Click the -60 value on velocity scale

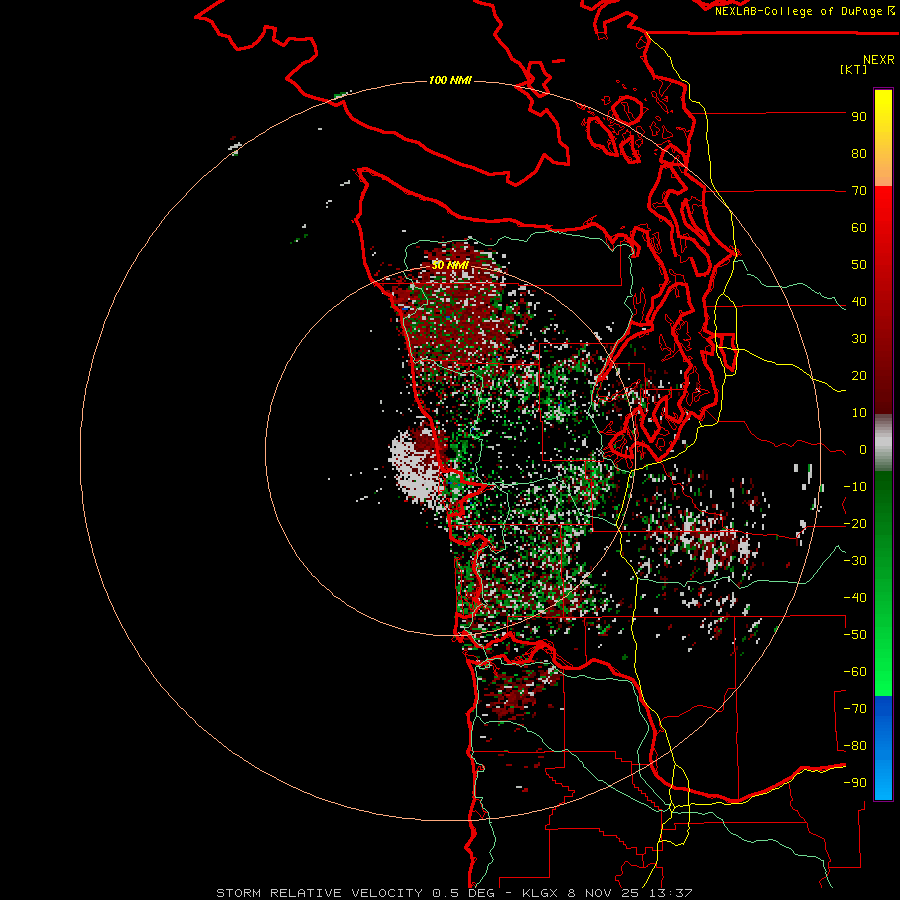click(x=855, y=672)
